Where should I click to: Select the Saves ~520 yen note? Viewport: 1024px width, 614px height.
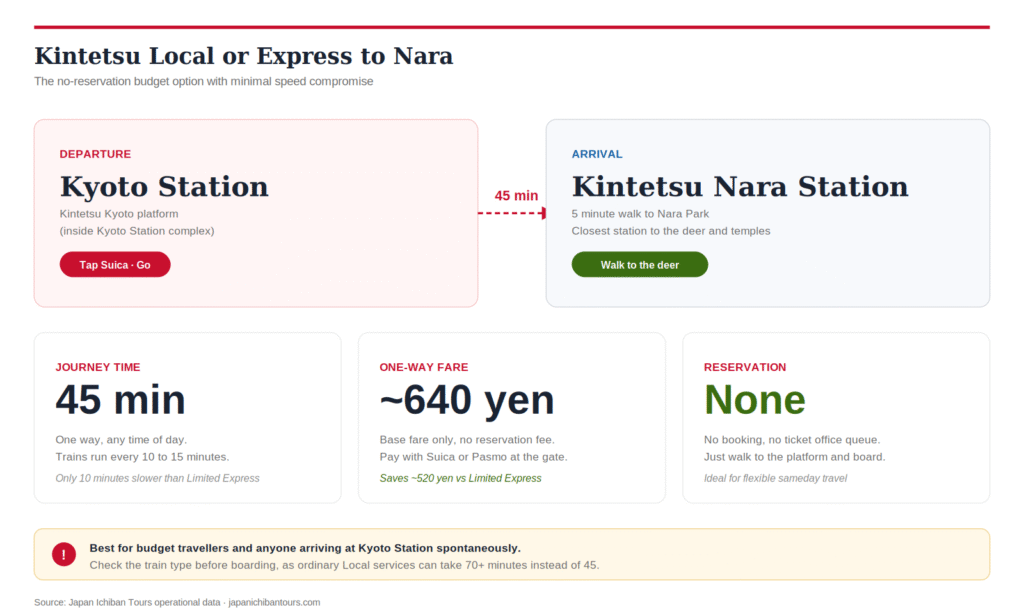coord(461,478)
